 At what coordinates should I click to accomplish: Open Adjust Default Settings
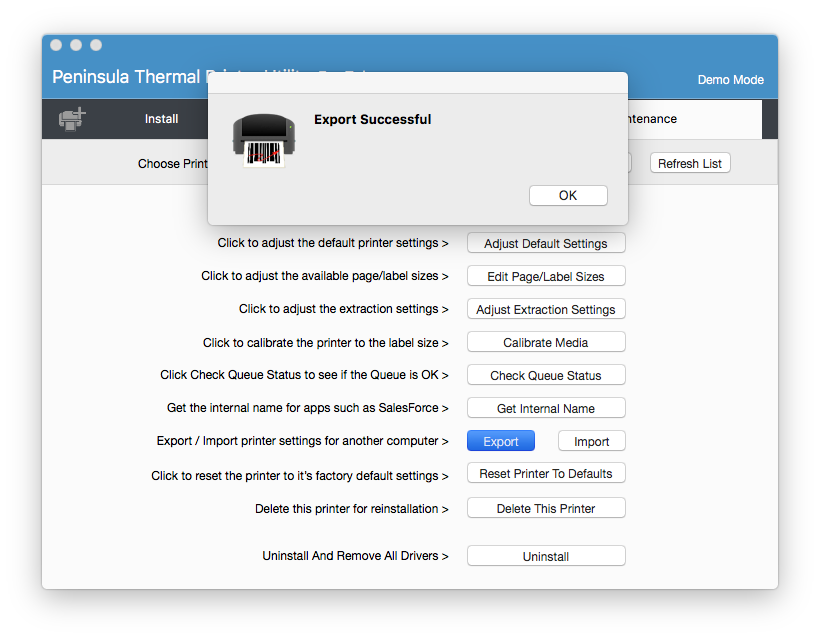pyautogui.click(x=546, y=243)
